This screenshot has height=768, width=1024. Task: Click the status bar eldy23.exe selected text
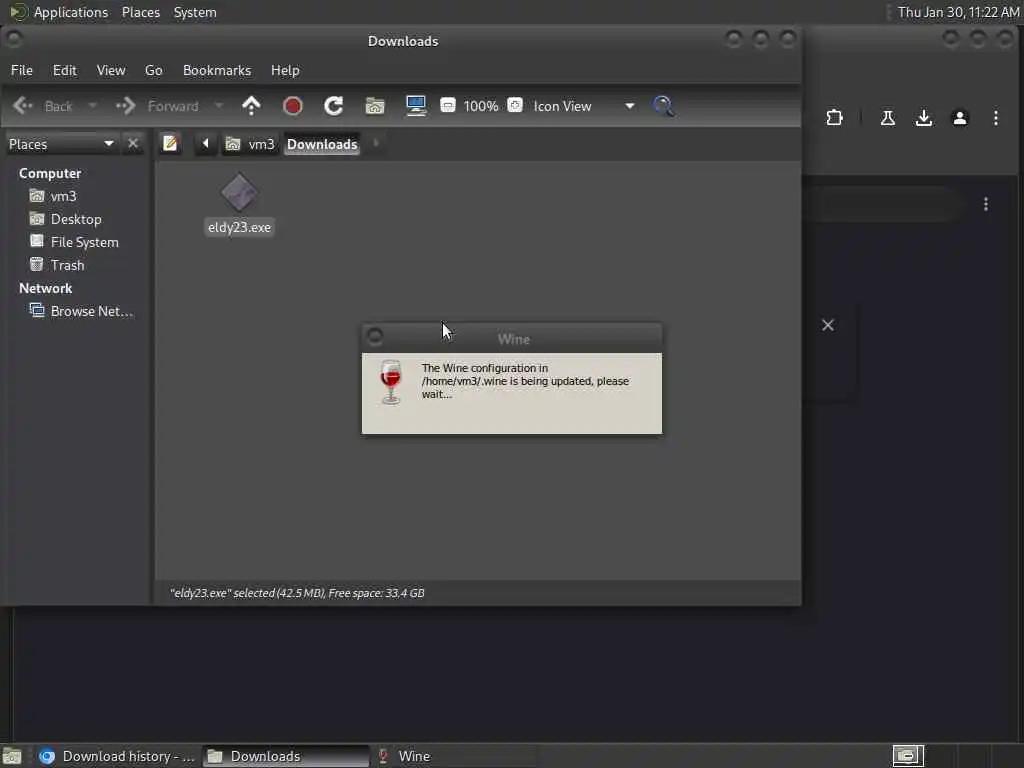click(297, 593)
